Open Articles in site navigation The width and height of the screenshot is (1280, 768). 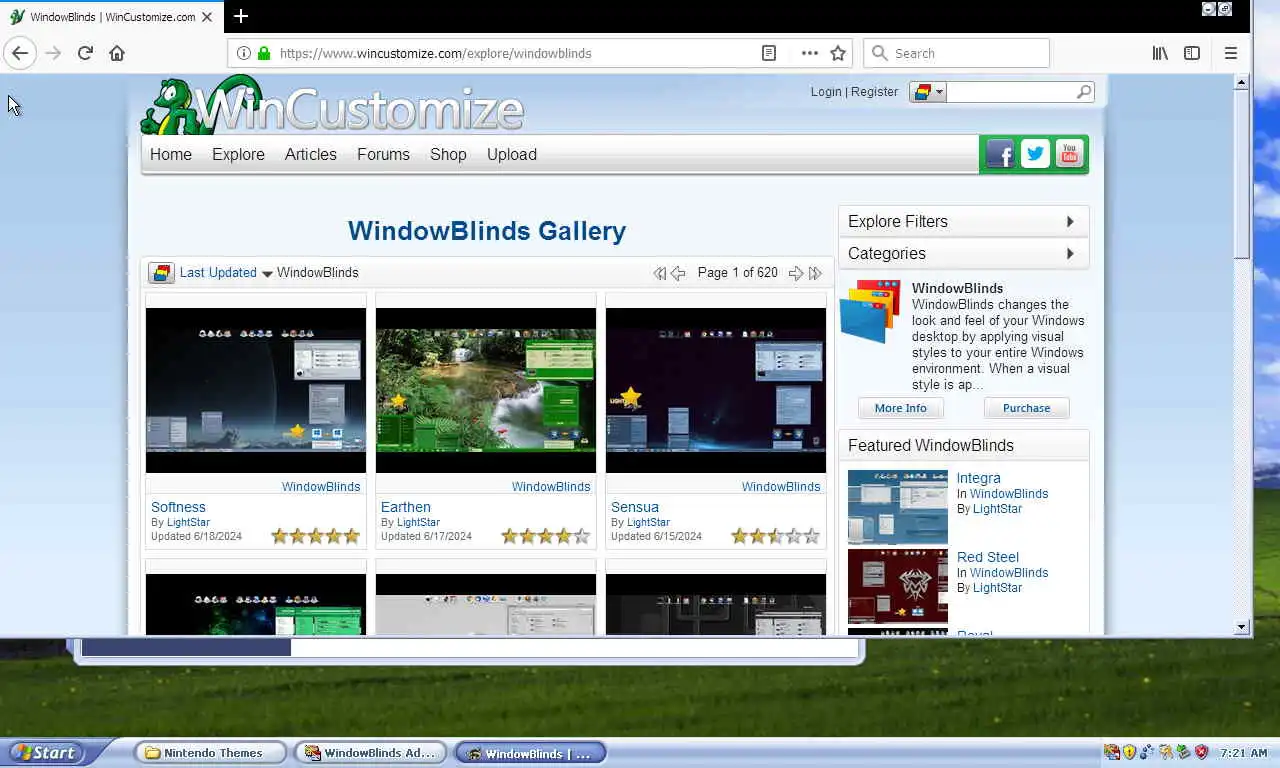311,154
